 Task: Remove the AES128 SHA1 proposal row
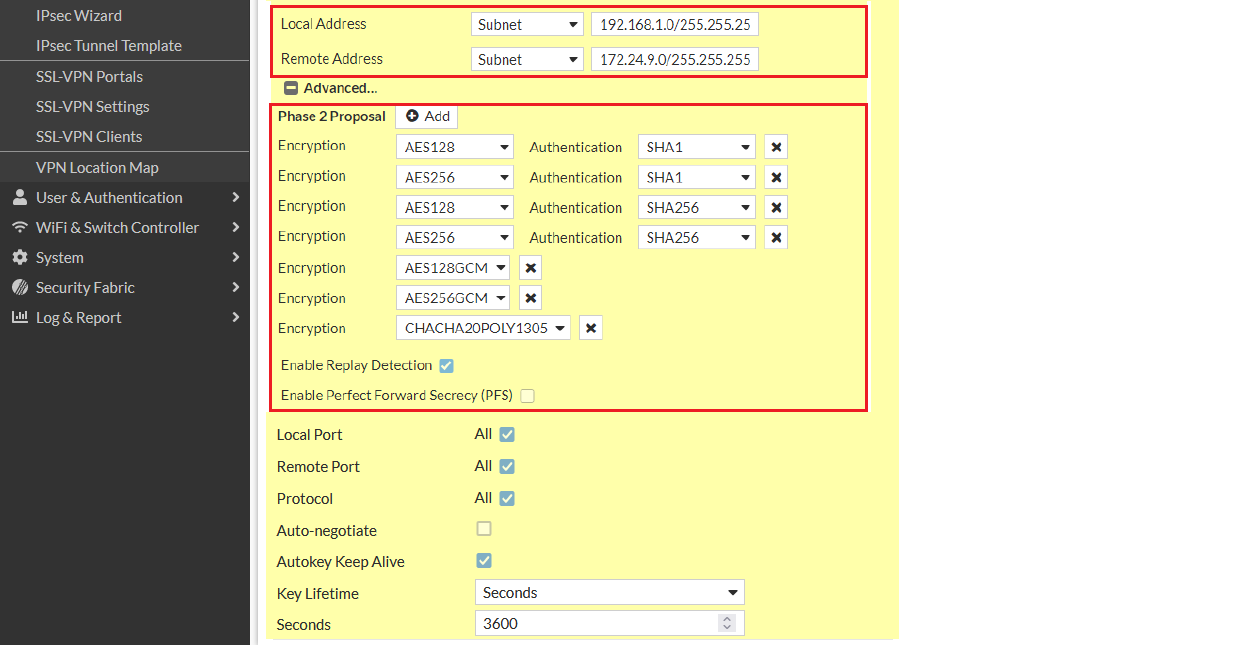click(776, 147)
